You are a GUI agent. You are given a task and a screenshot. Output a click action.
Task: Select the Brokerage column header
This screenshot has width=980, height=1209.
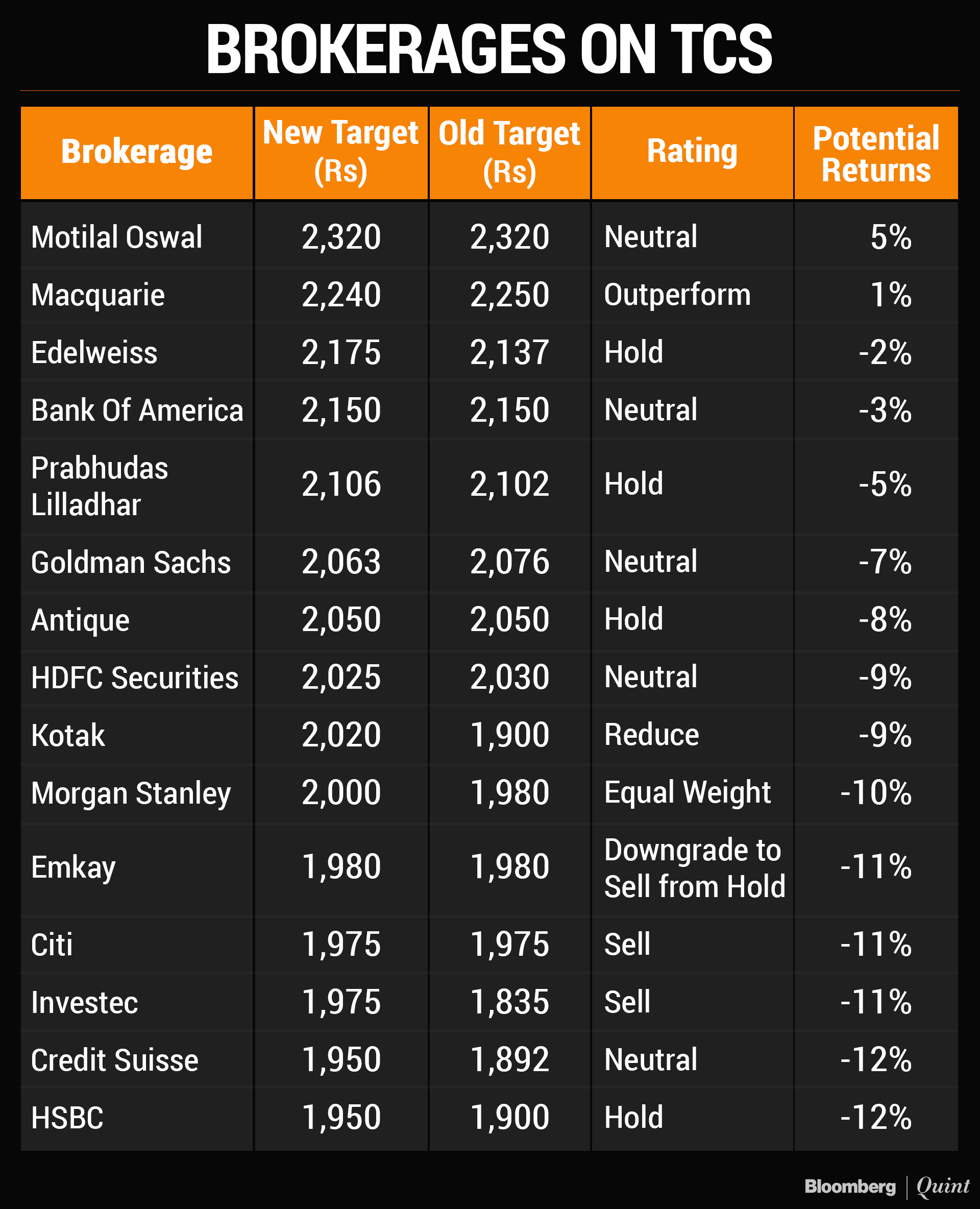point(137,152)
